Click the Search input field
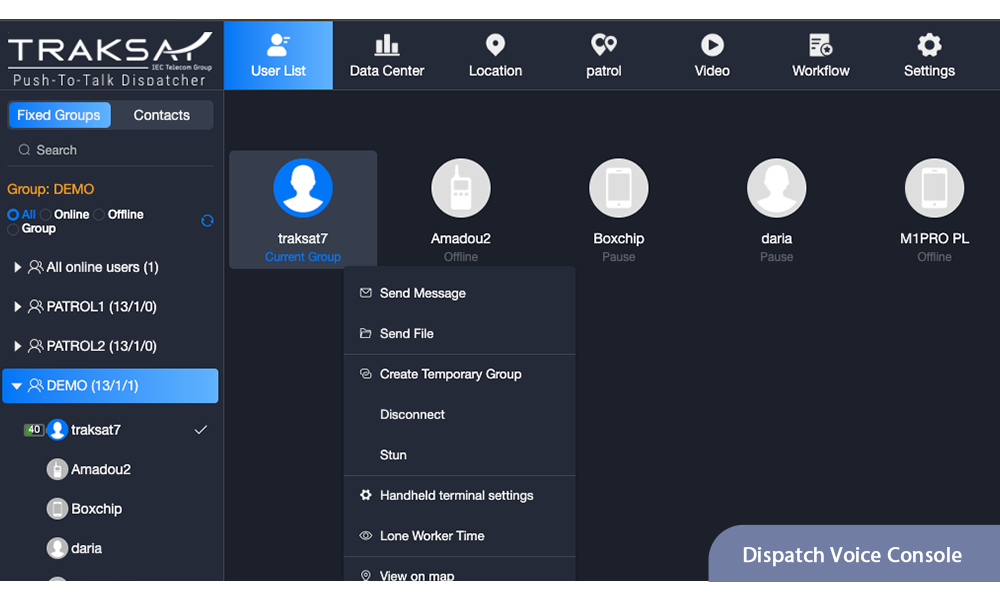Screen dimensions: 1000x600 point(110,150)
